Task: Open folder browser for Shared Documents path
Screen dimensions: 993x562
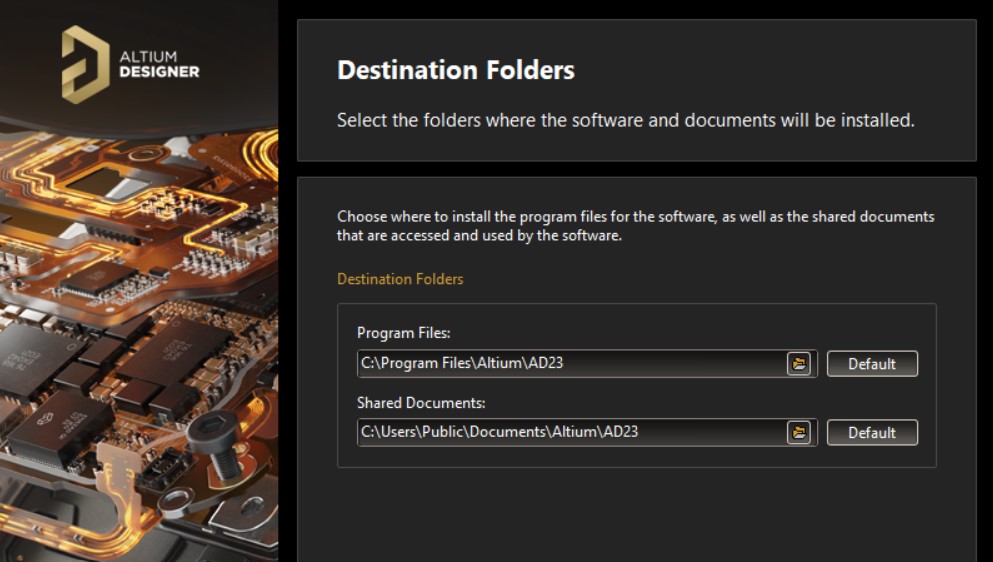Action: 798,433
